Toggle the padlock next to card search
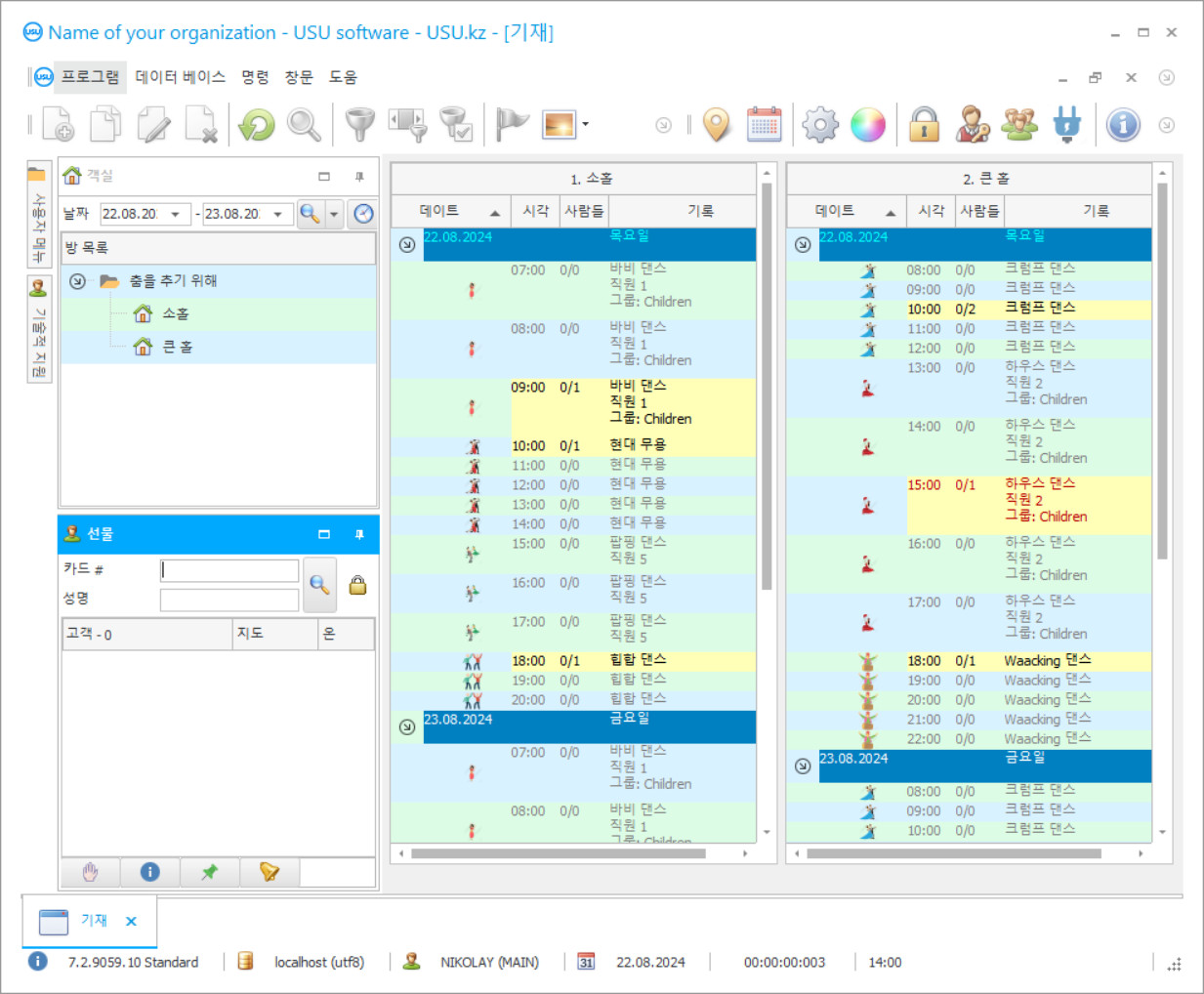Viewport: 1204px width, 994px height. tap(358, 585)
